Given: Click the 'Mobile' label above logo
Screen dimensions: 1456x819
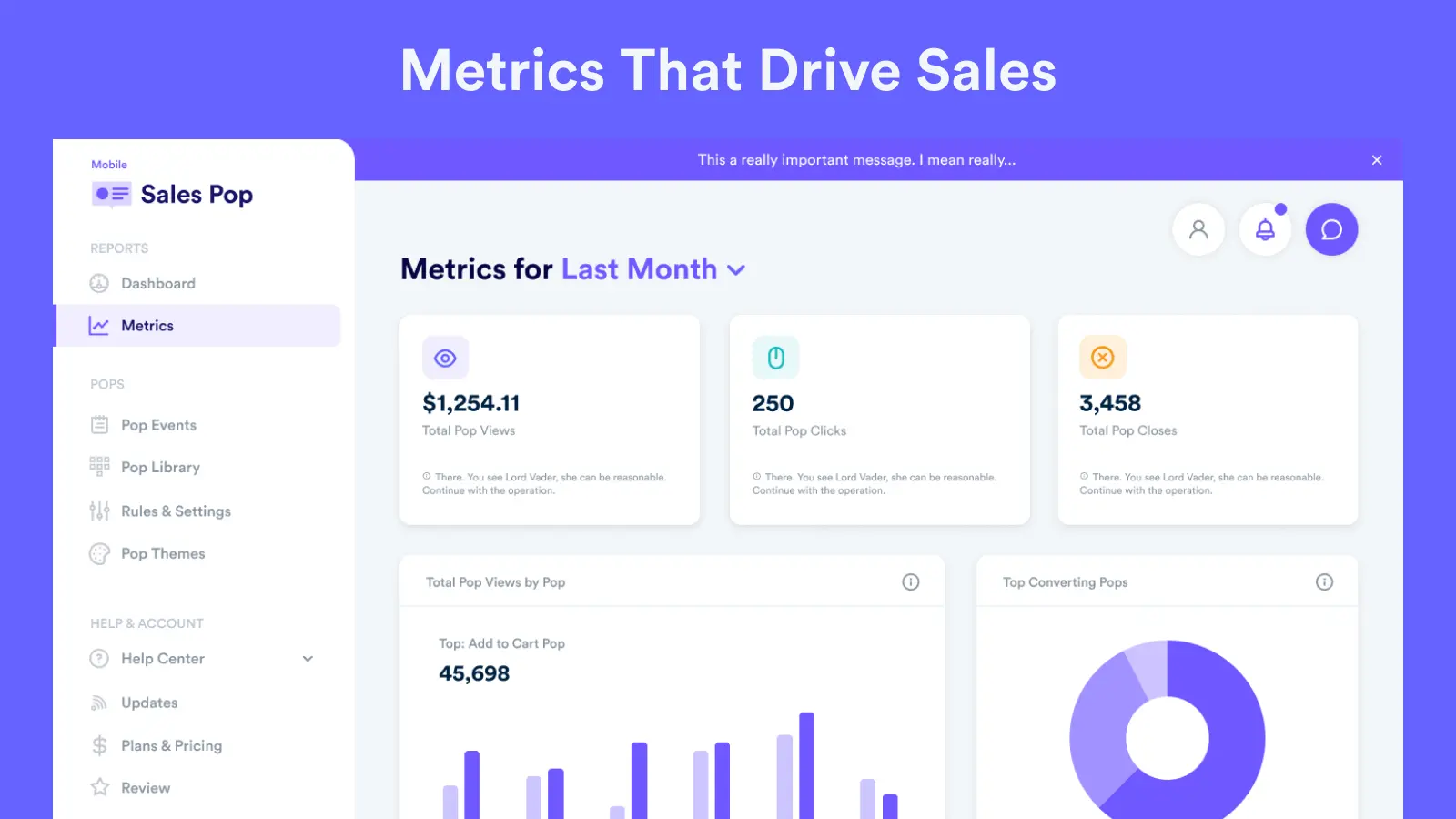Looking at the screenshot, I should pos(109,165).
